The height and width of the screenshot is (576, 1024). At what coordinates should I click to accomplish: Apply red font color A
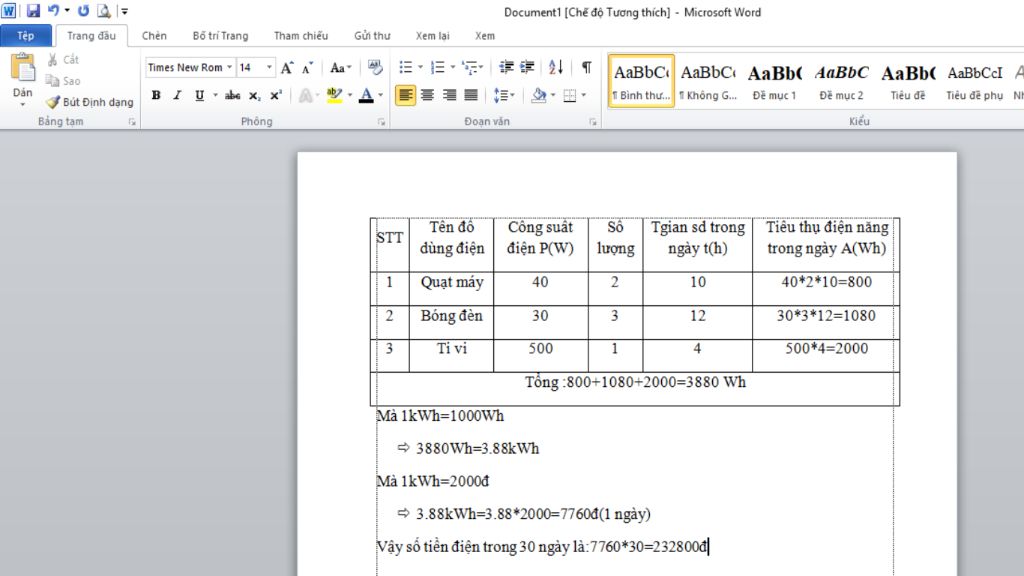tap(366, 95)
